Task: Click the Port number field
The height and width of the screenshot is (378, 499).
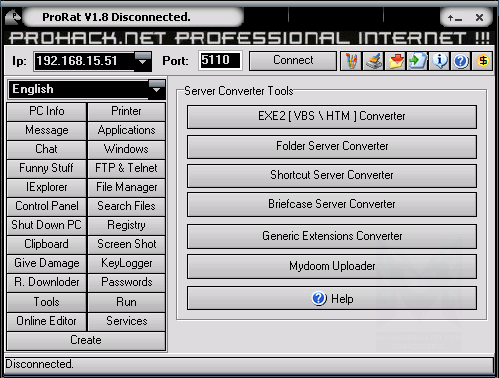Action: (220, 61)
